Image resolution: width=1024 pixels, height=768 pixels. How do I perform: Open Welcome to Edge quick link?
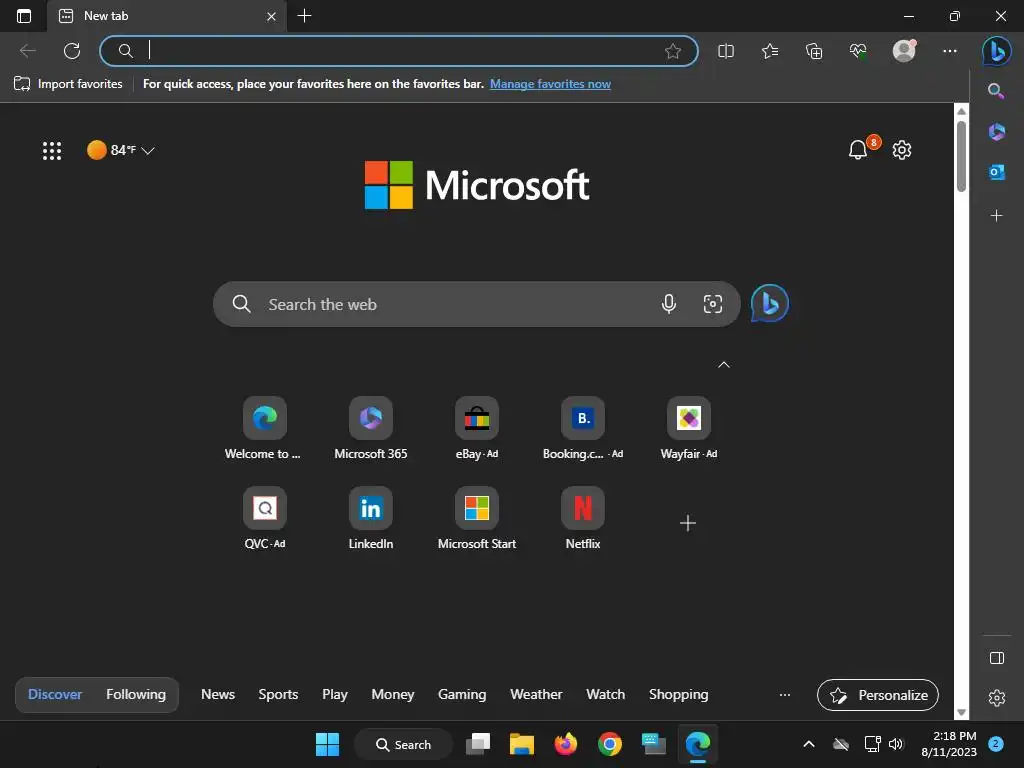[x=264, y=428]
